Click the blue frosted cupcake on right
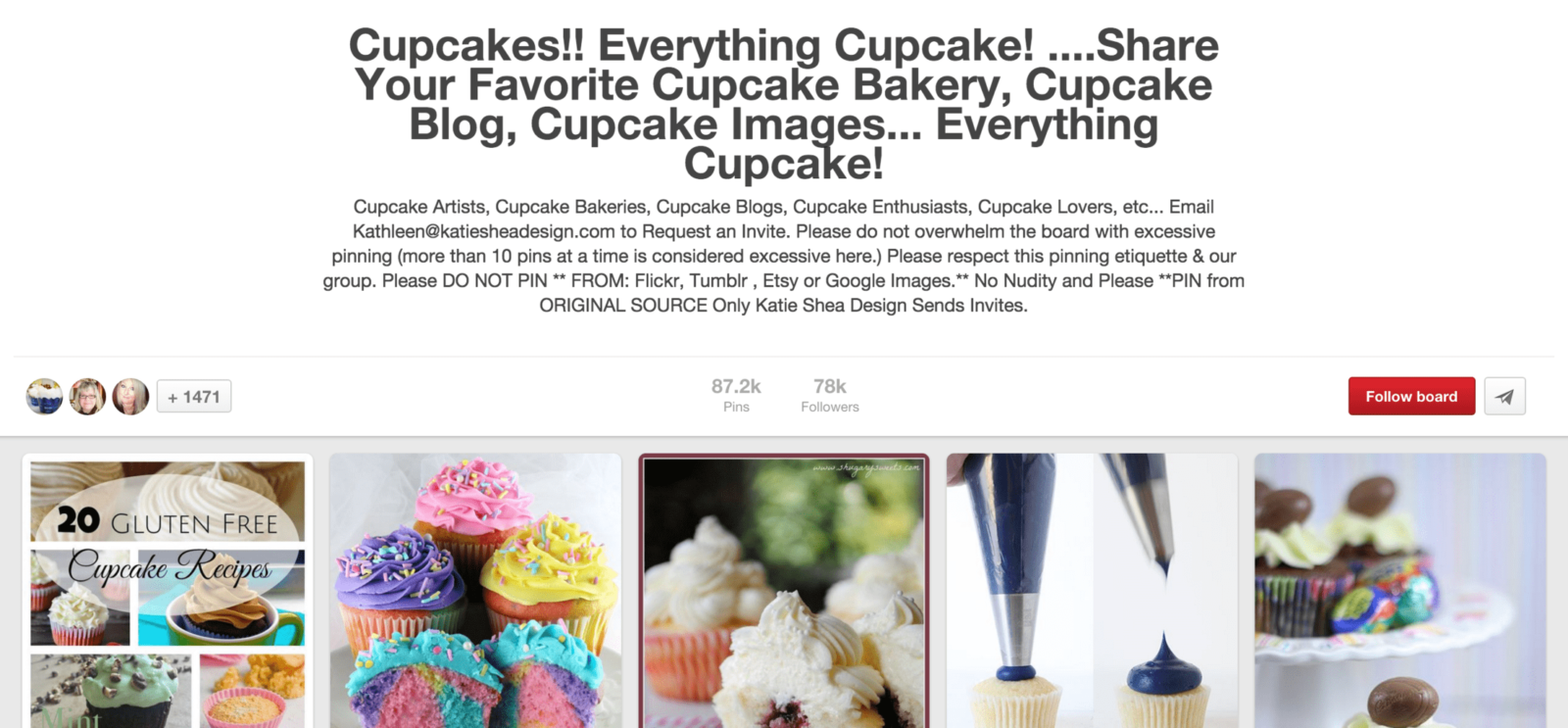Screen dimensions: 1568x728 click(x=1164, y=676)
